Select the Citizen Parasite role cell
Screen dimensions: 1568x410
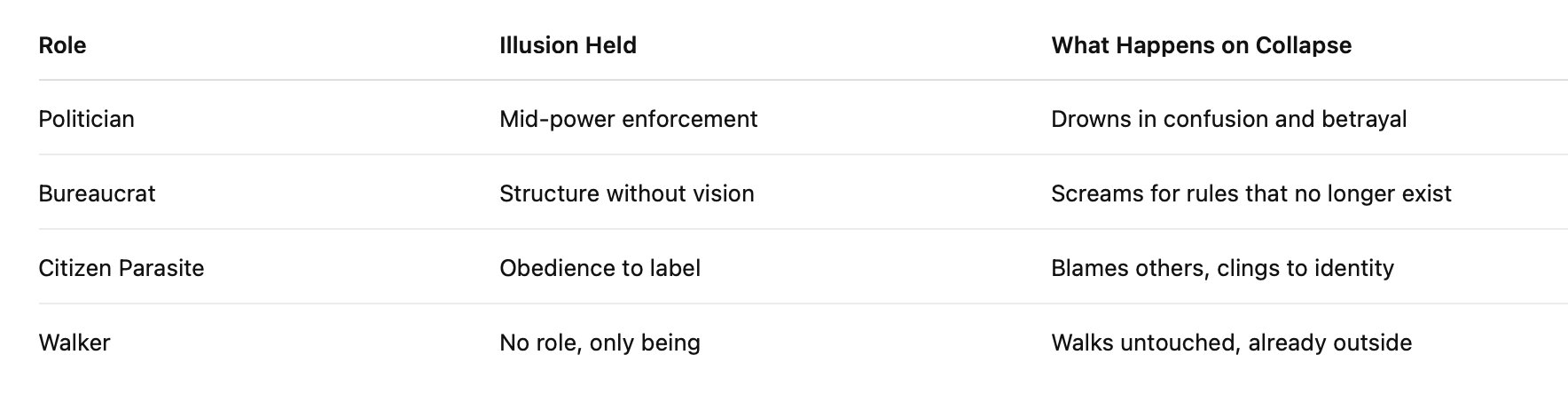[x=121, y=268]
